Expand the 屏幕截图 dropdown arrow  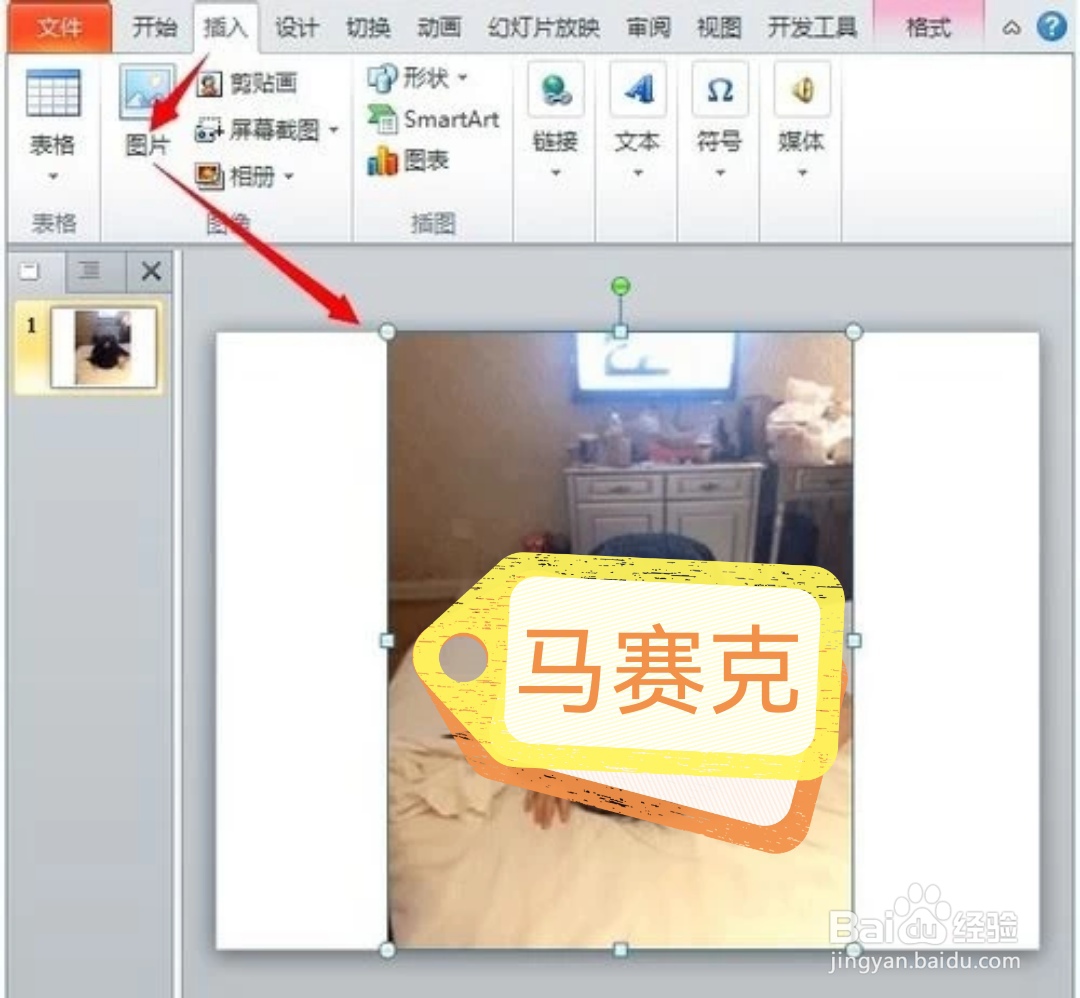pyautogui.click(x=334, y=129)
